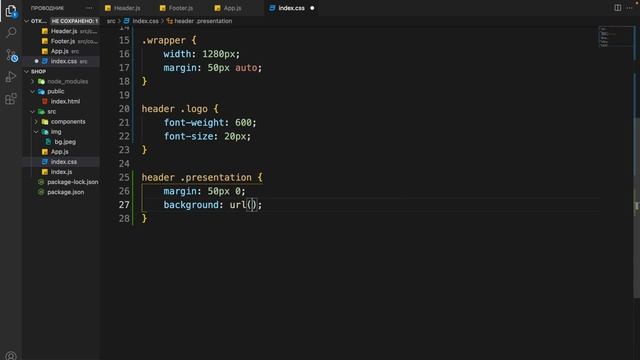Click the 'header .logo' selector
Image resolution: width=640 pixels, height=360 pixels.
coord(175,109)
